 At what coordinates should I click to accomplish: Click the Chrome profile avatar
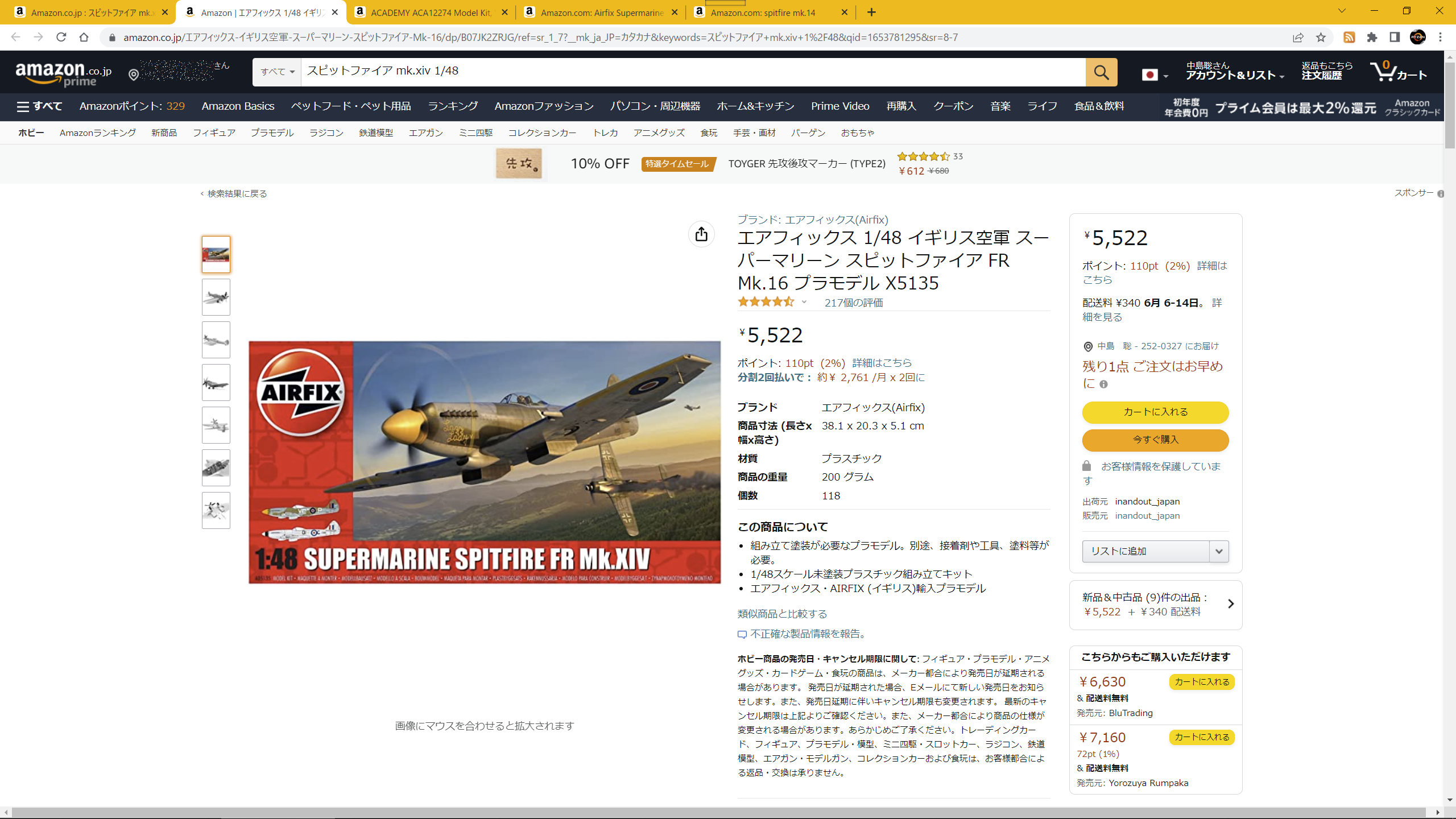pos(1418,38)
